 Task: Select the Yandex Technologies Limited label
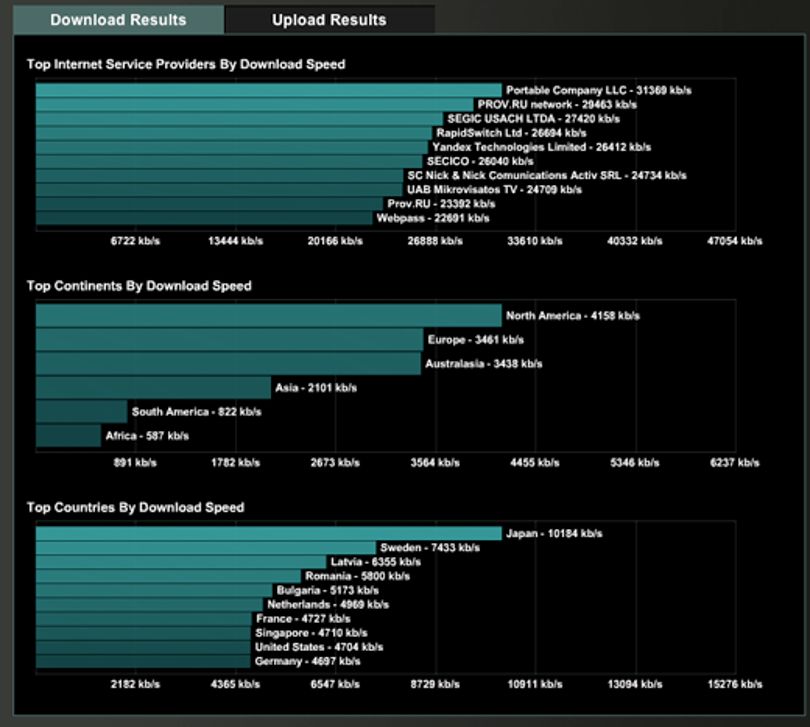tap(541, 147)
